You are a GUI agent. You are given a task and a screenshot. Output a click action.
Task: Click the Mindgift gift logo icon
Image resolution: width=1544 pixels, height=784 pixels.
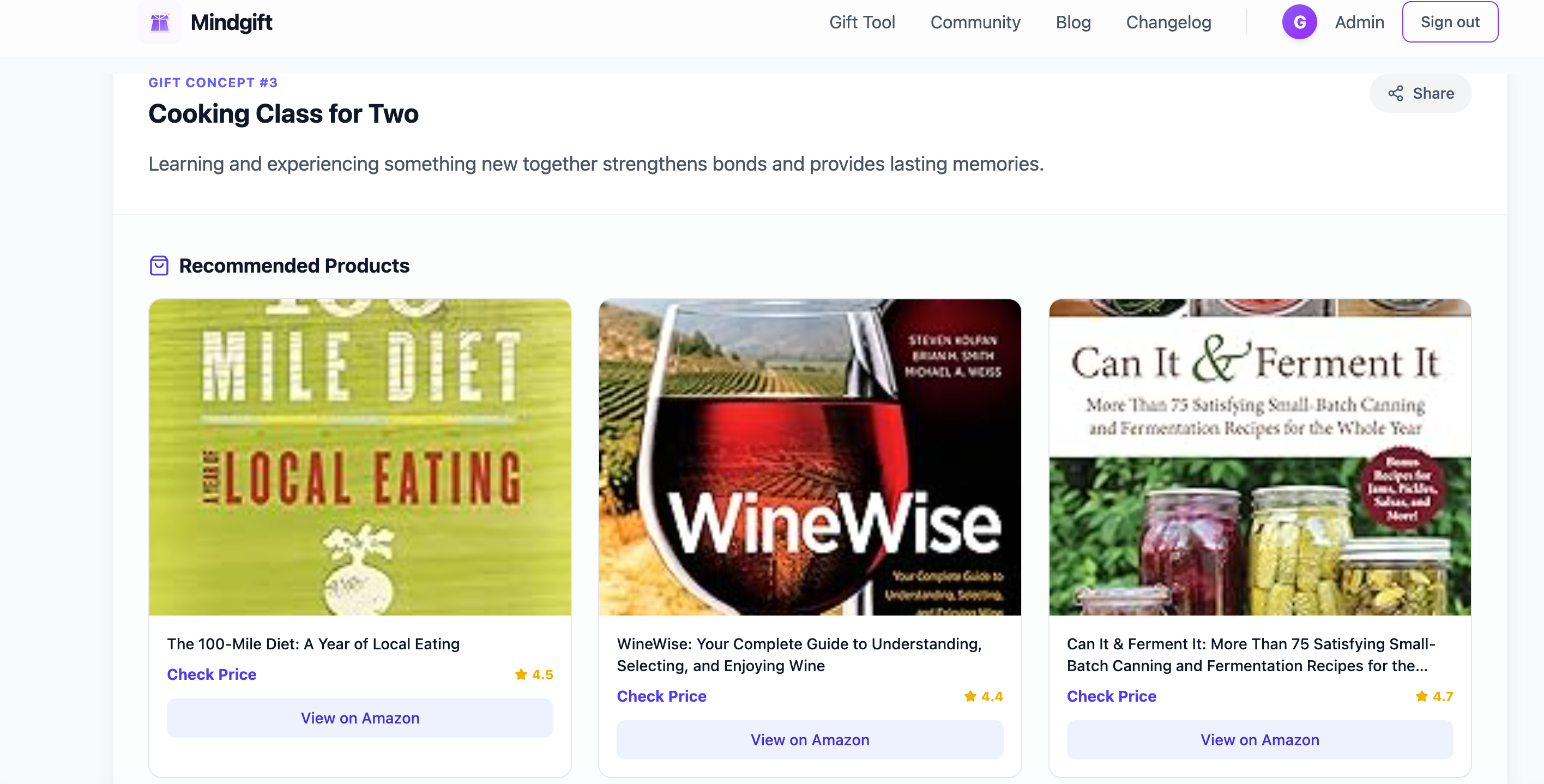(x=159, y=22)
